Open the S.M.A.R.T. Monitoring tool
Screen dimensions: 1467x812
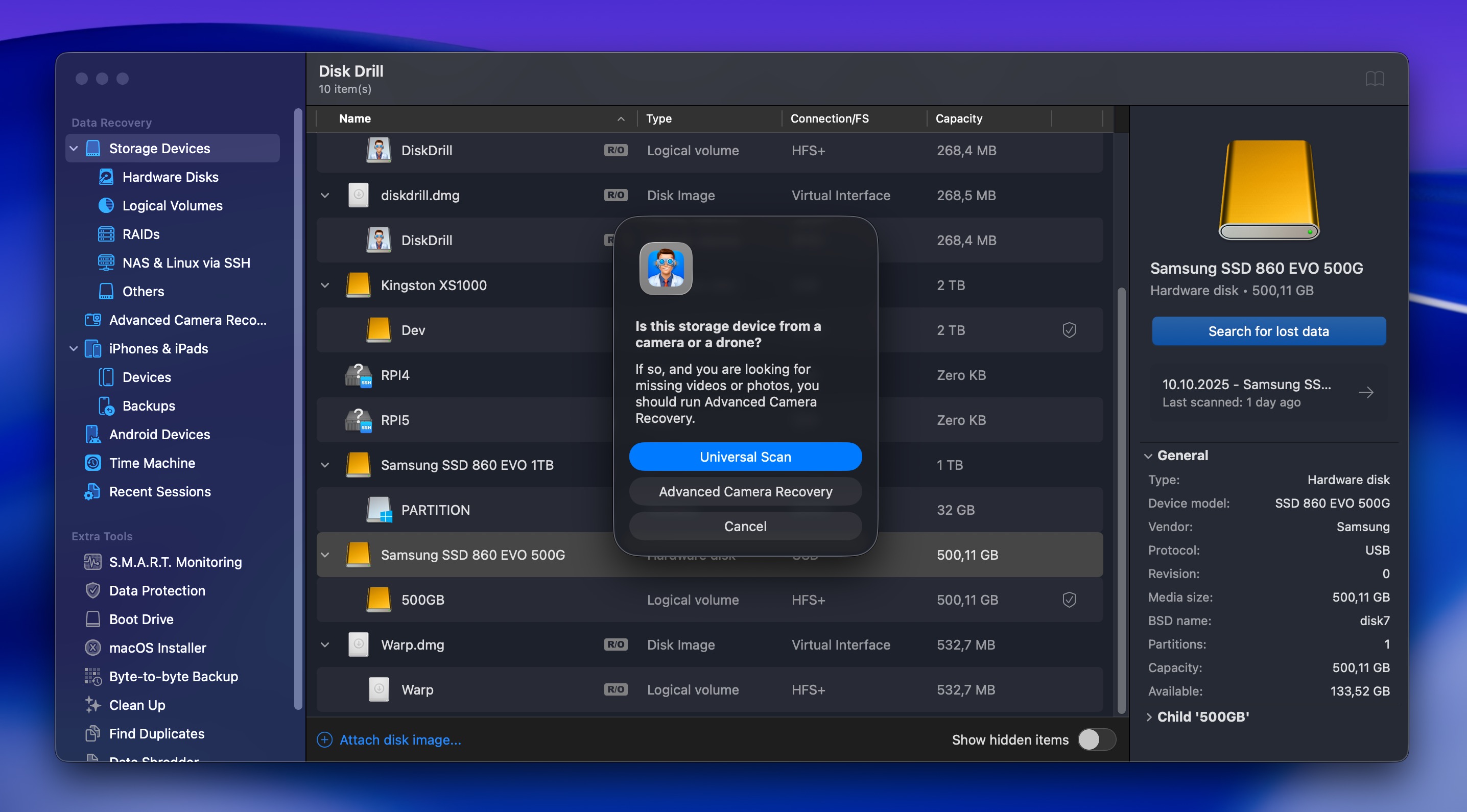coord(175,562)
